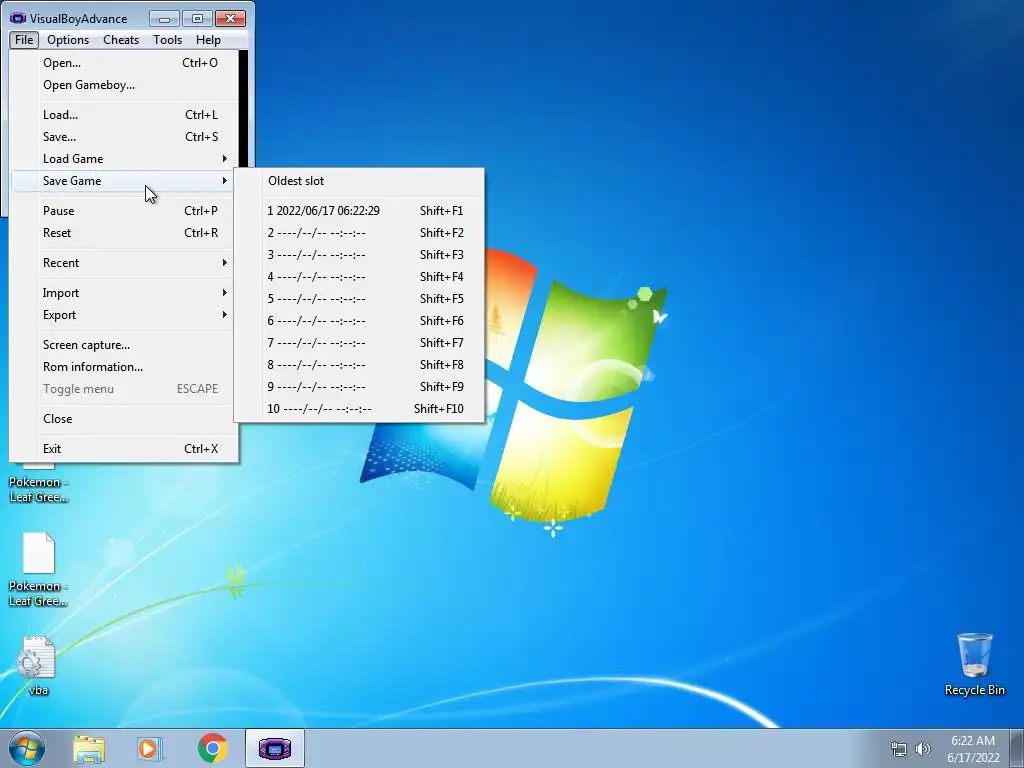The image size is (1024, 768).
Task: Choose Screen capture... entry
Action: point(124,345)
